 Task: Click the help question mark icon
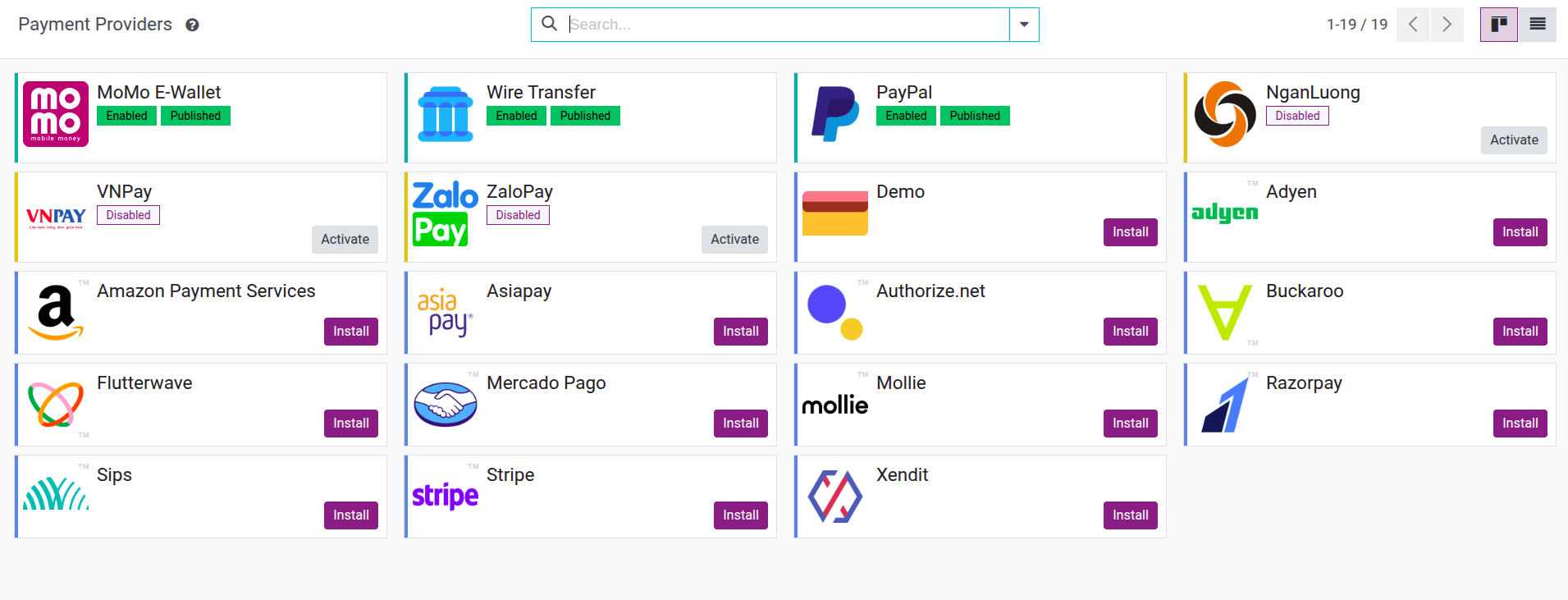point(192,25)
